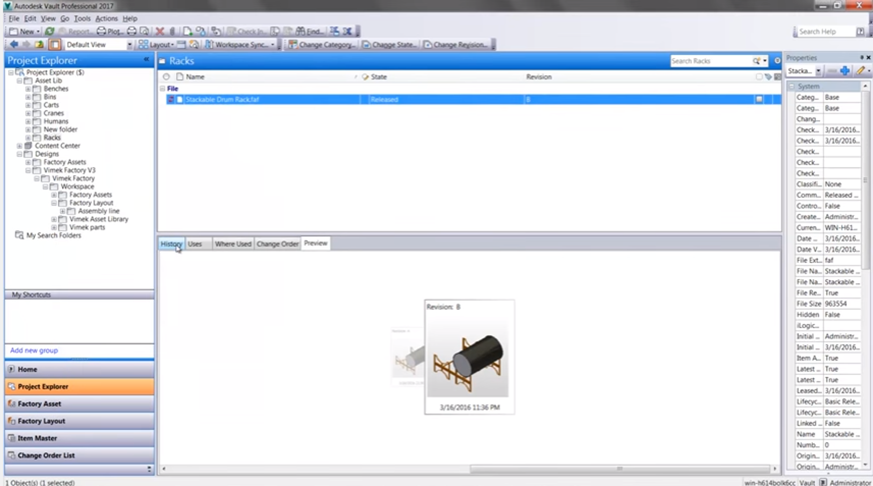Click the Change Category toolbar button

coord(321,45)
